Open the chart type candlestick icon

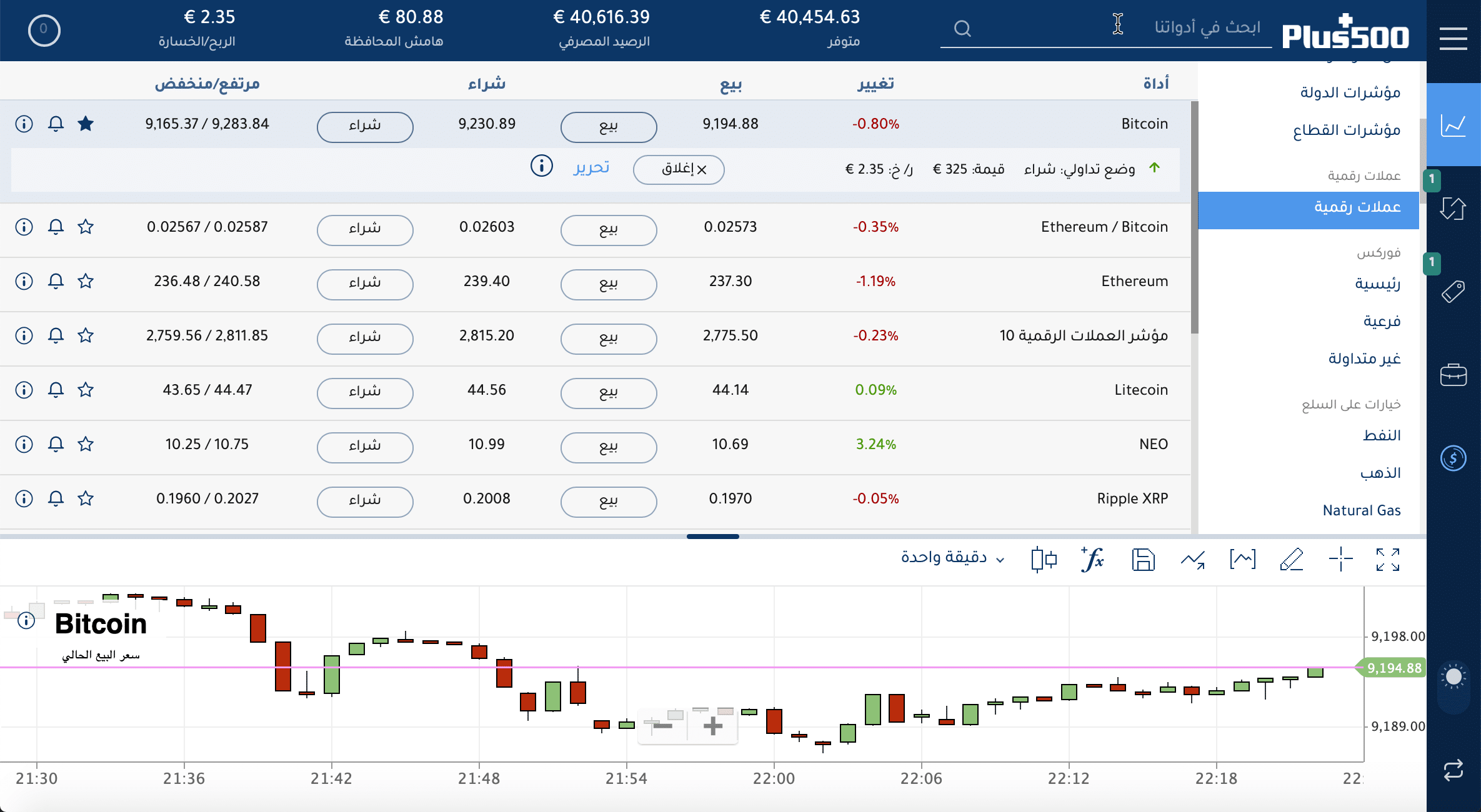1044,559
